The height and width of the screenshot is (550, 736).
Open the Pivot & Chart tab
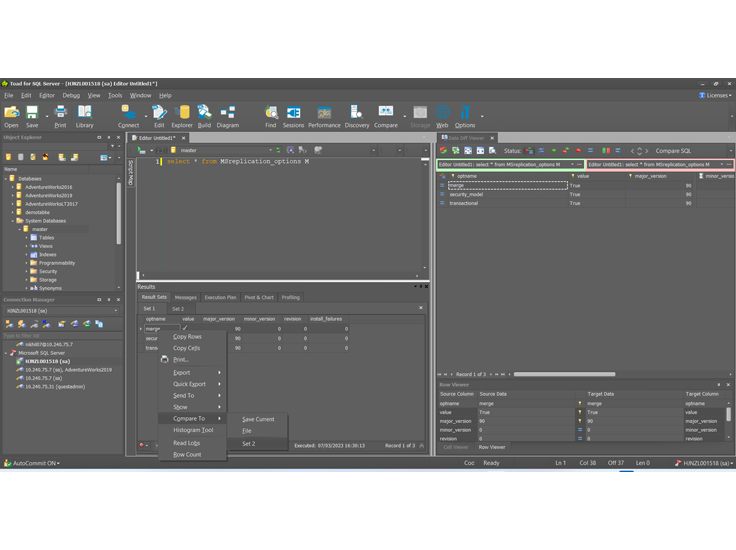click(x=259, y=298)
